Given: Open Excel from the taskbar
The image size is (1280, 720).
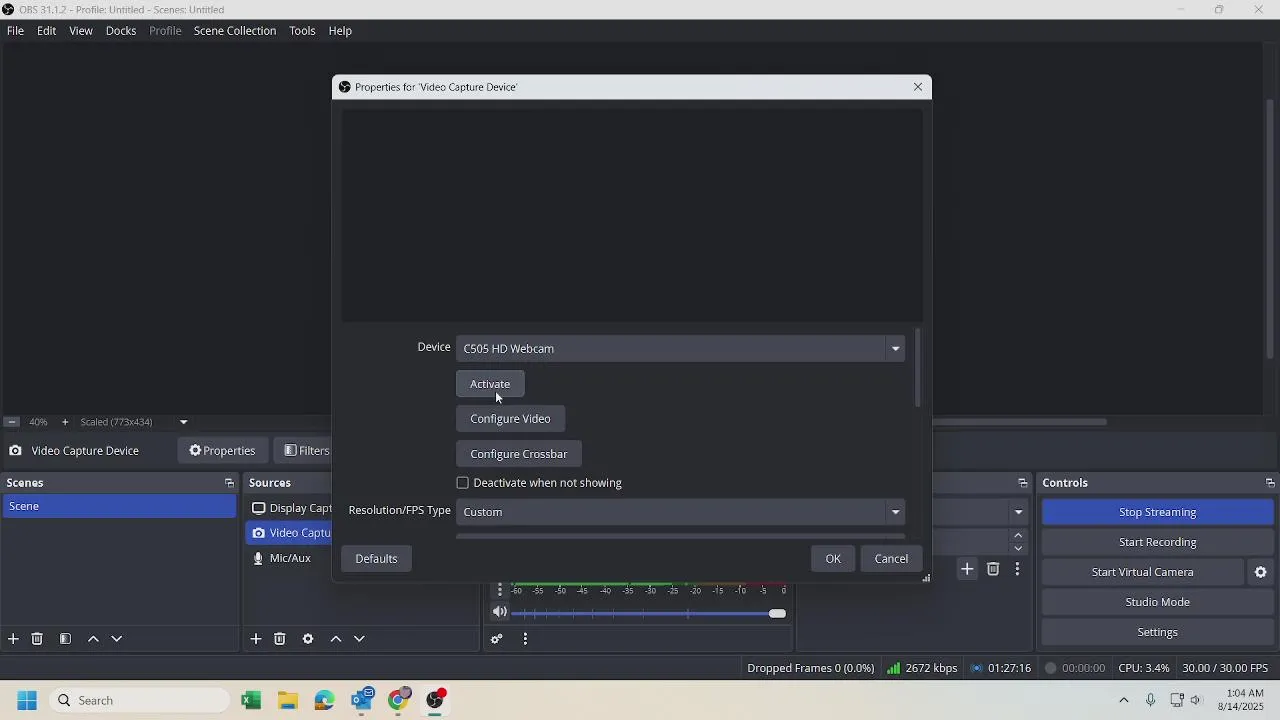Looking at the screenshot, I should point(251,701).
